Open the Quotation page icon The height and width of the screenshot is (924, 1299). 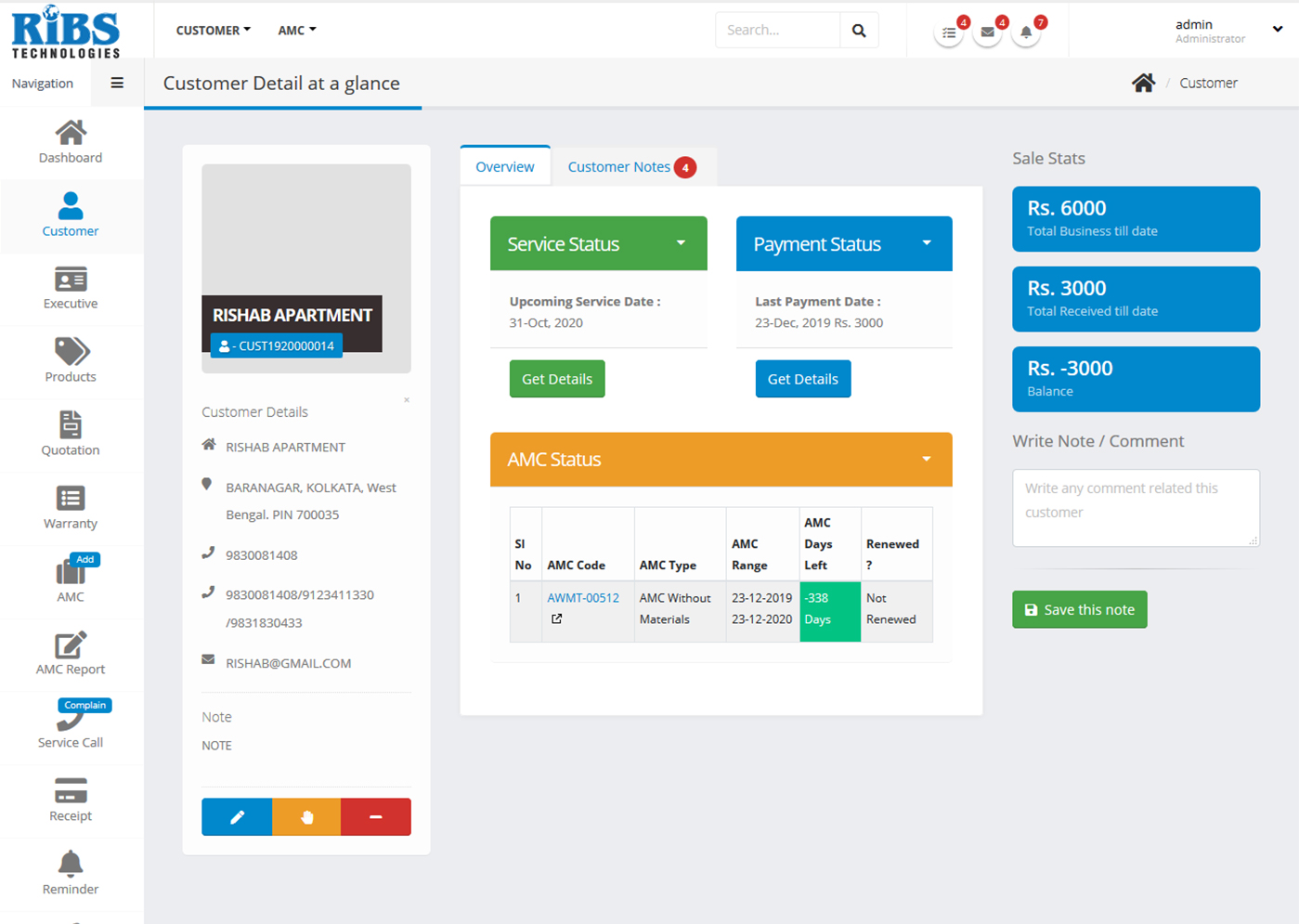point(71,425)
